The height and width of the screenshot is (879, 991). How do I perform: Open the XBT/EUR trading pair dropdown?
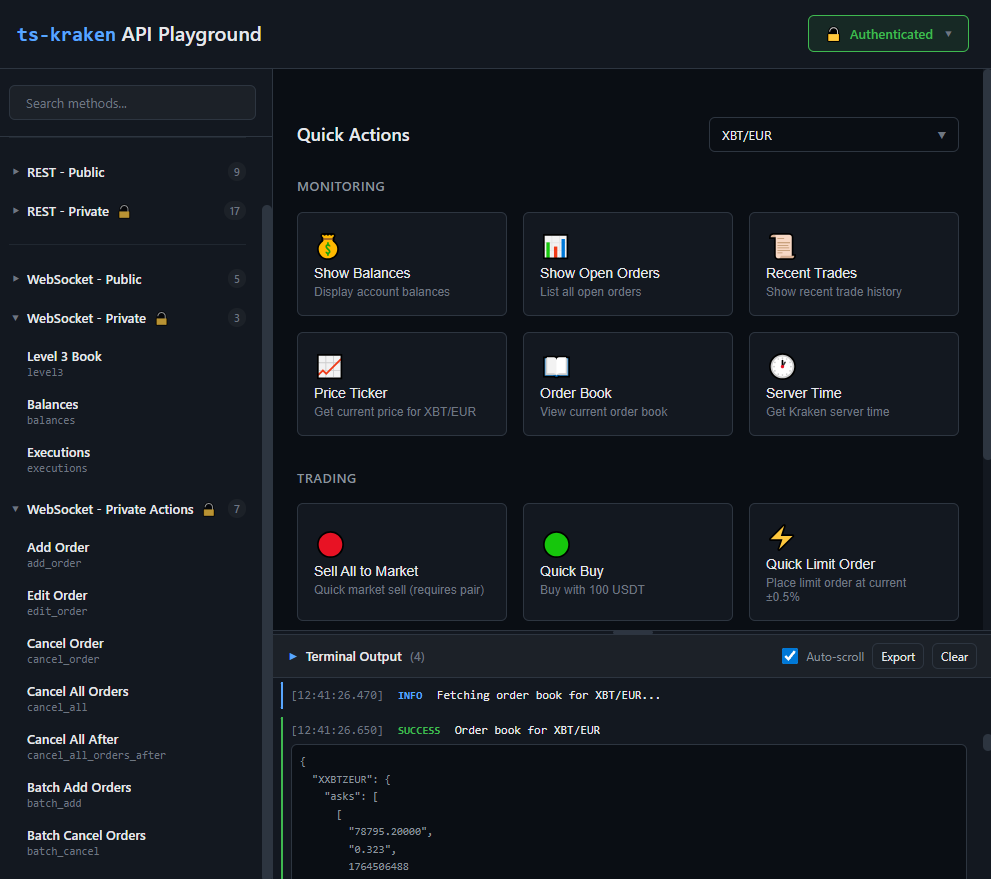point(833,134)
